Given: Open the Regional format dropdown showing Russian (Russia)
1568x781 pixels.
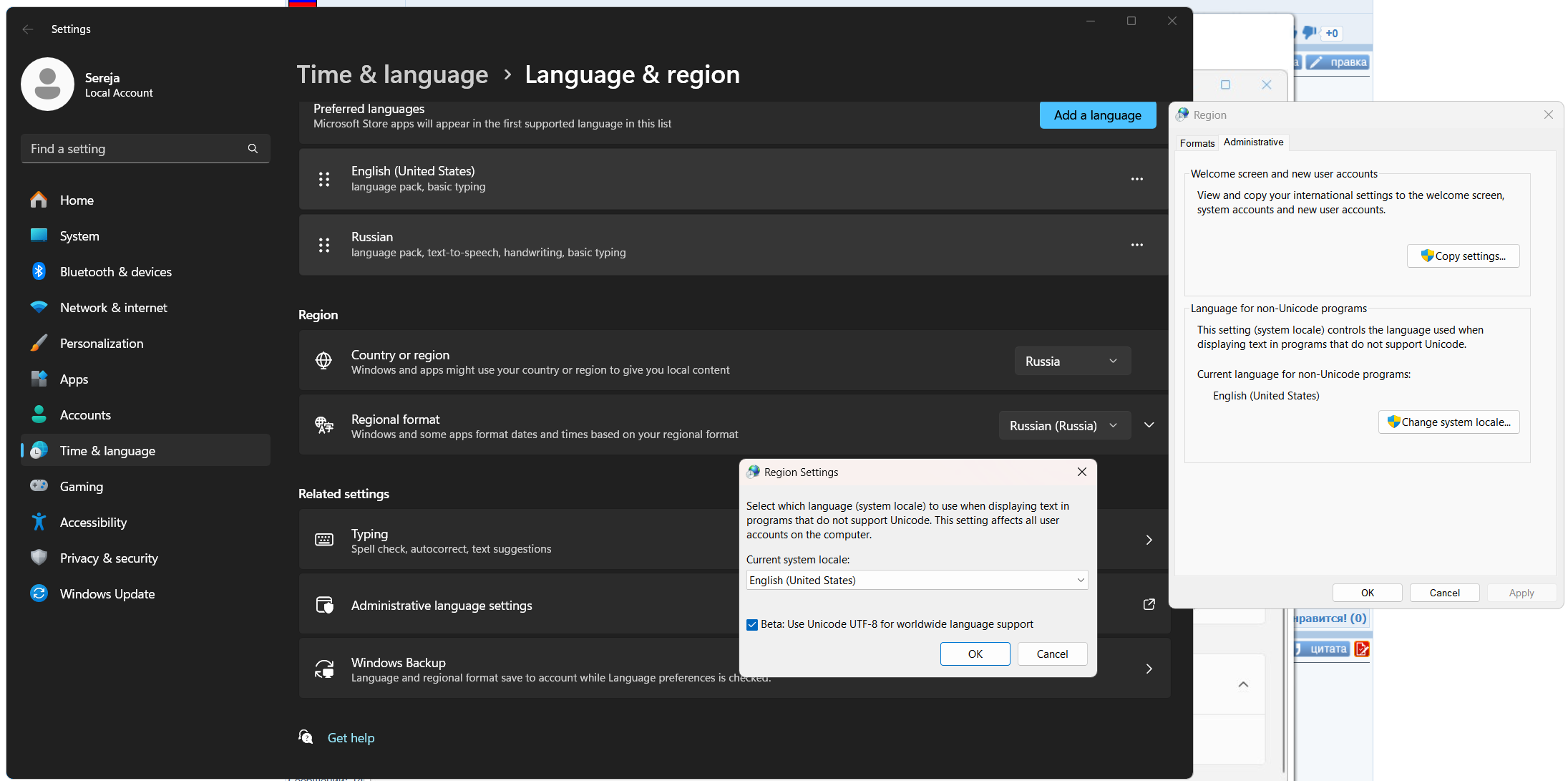Looking at the screenshot, I should click(1065, 425).
